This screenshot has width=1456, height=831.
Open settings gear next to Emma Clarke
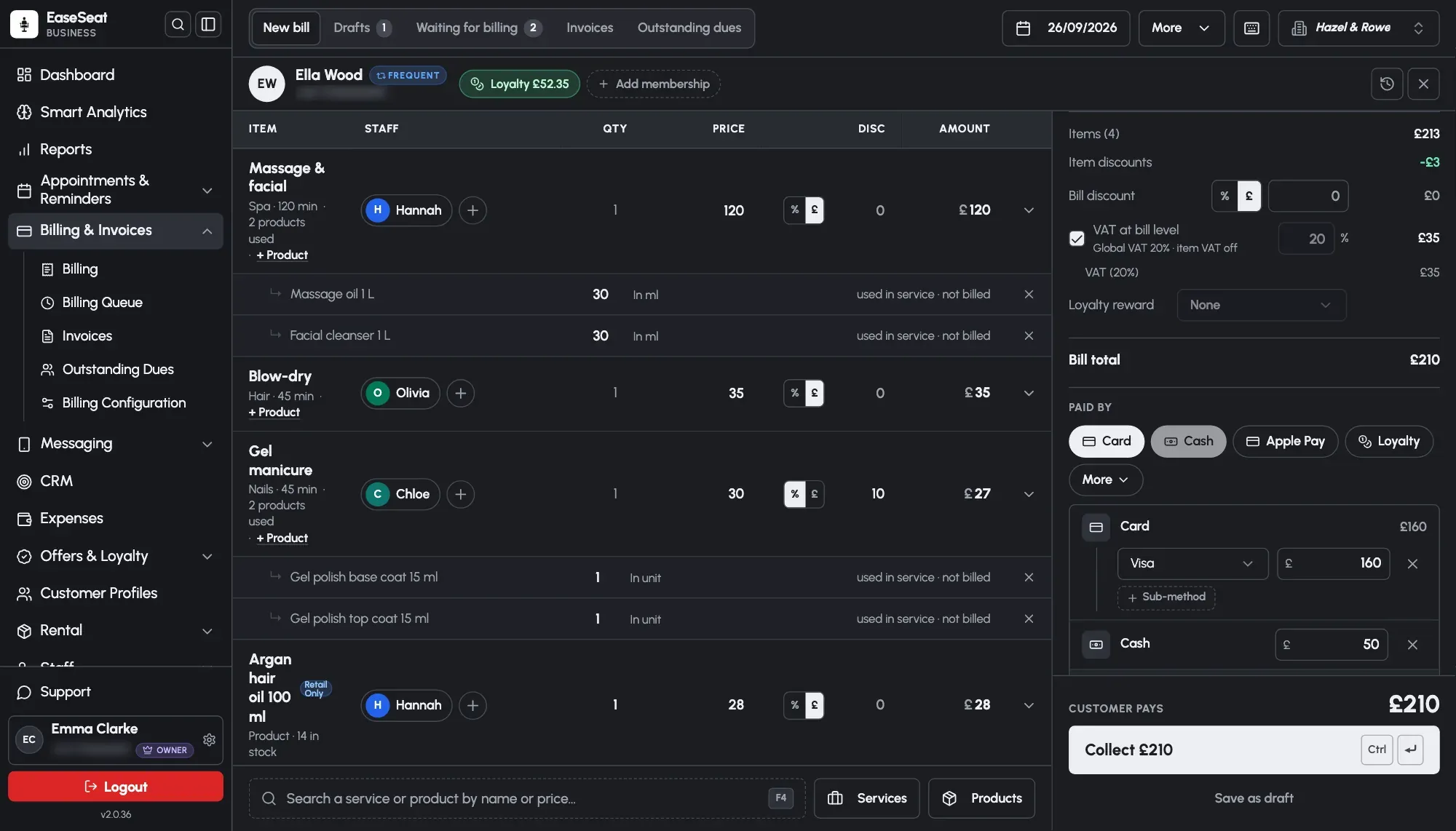coord(209,739)
